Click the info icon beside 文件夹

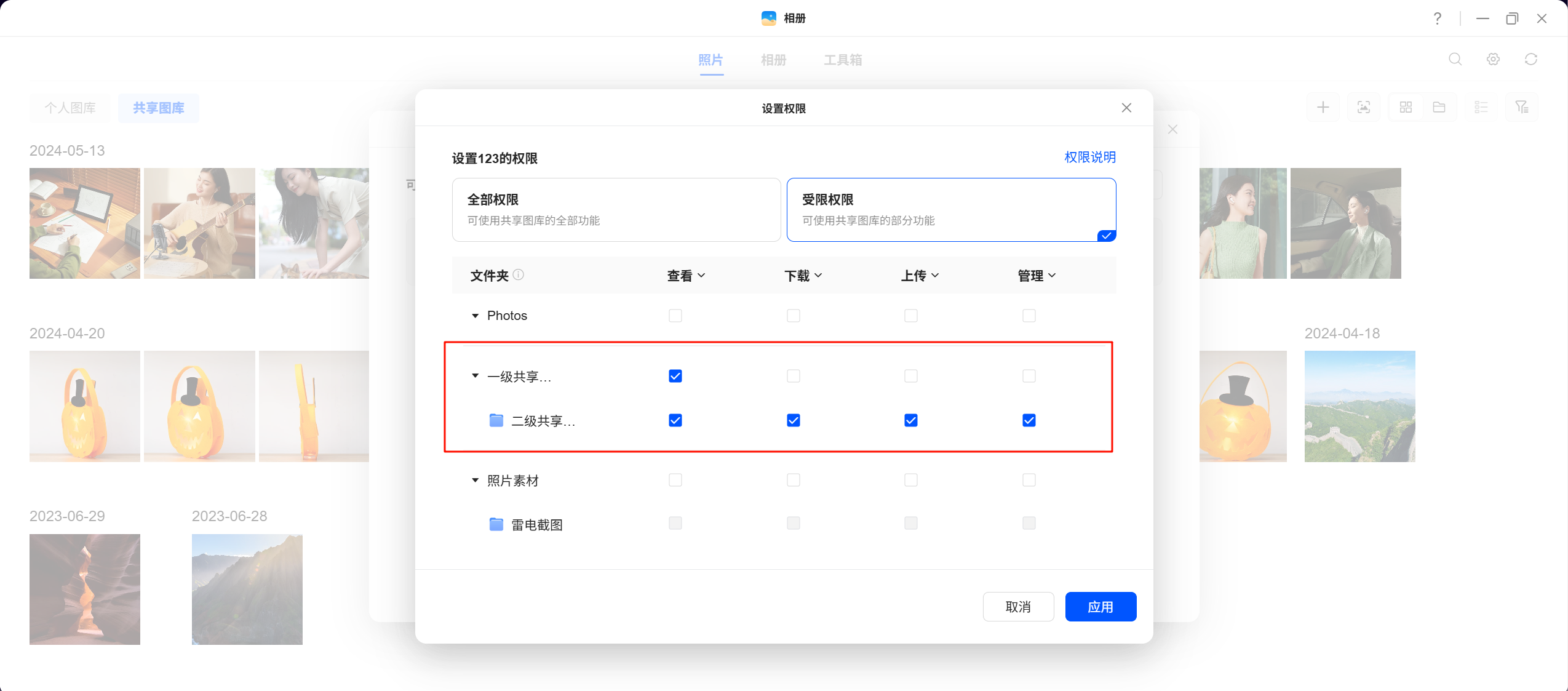click(519, 275)
